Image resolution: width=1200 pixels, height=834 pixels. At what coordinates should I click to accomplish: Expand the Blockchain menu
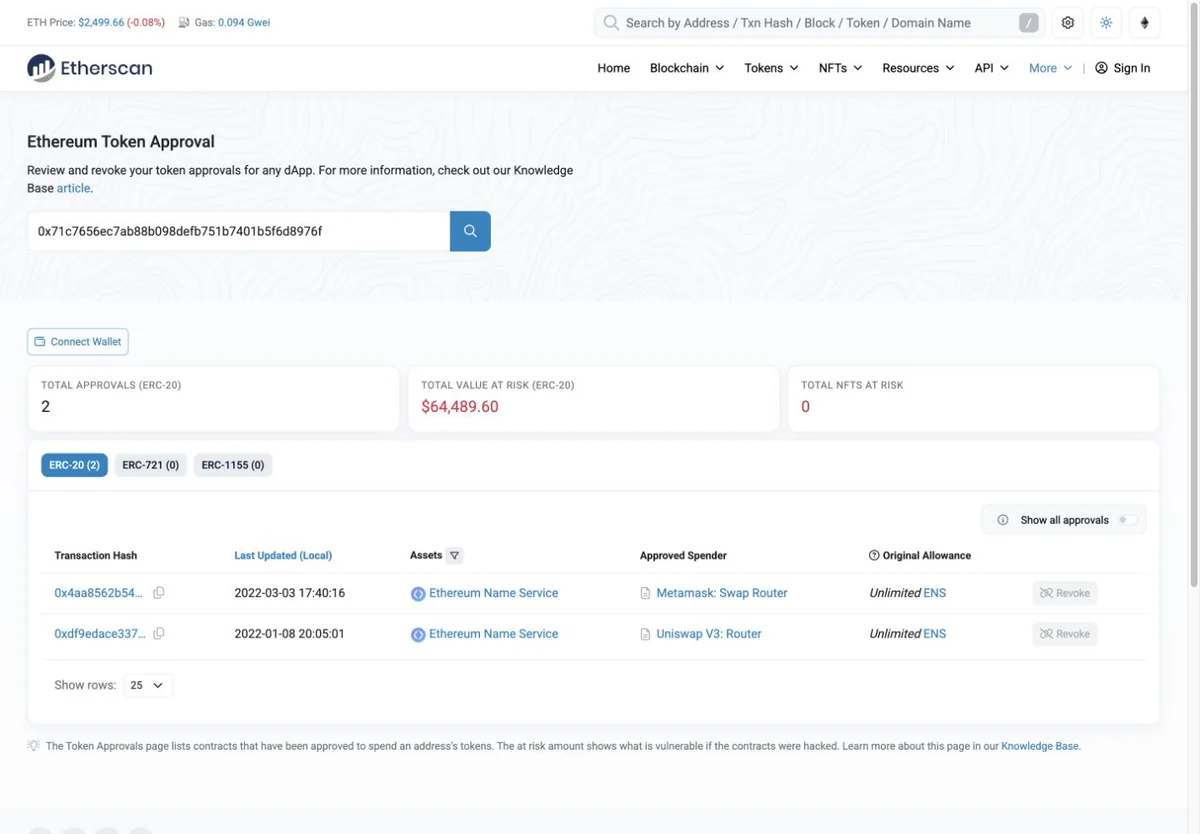pos(687,68)
